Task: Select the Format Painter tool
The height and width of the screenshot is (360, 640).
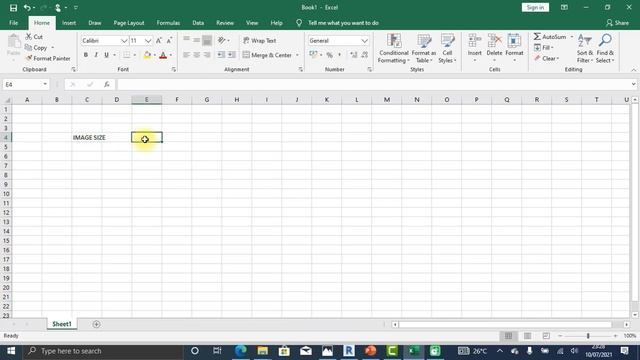Action: tap(48, 58)
